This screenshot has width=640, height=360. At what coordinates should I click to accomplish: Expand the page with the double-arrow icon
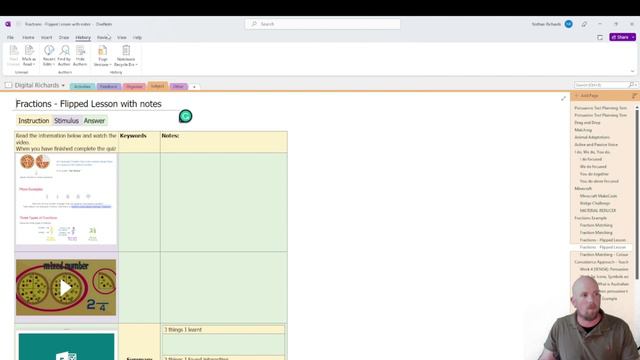click(x=563, y=98)
